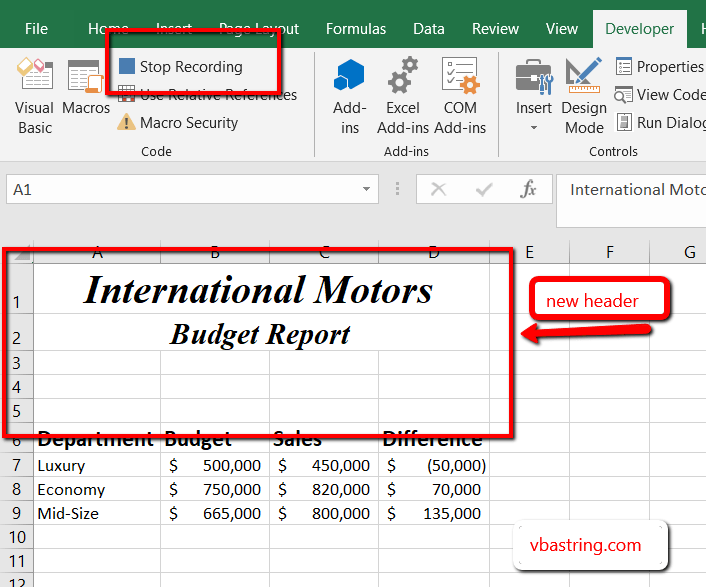This screenshot has width=706, height=587.
Task: Select column G header
Action: [678, 253]
